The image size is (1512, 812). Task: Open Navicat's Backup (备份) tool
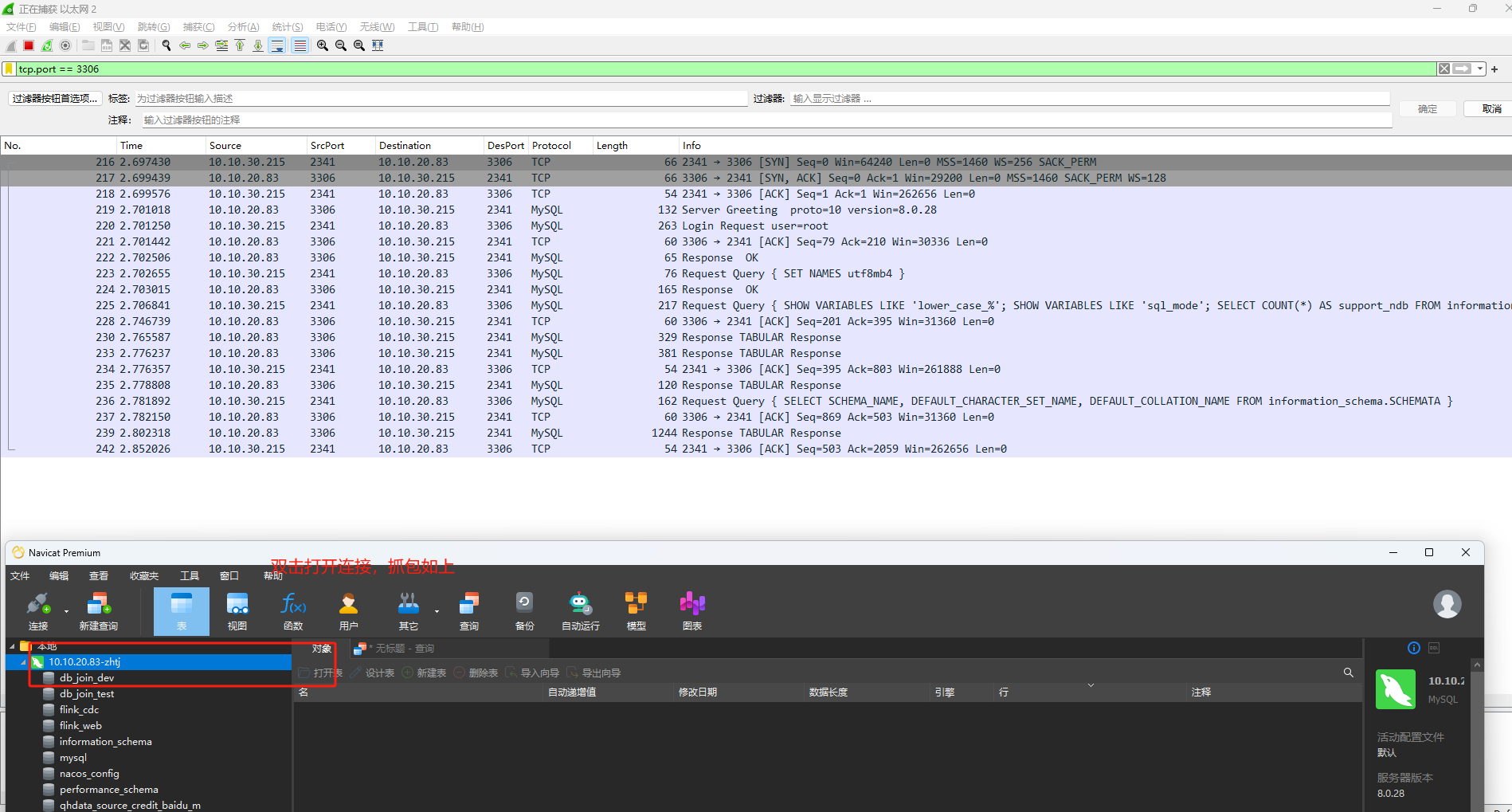pyautogui.click(x=524, y=611)
